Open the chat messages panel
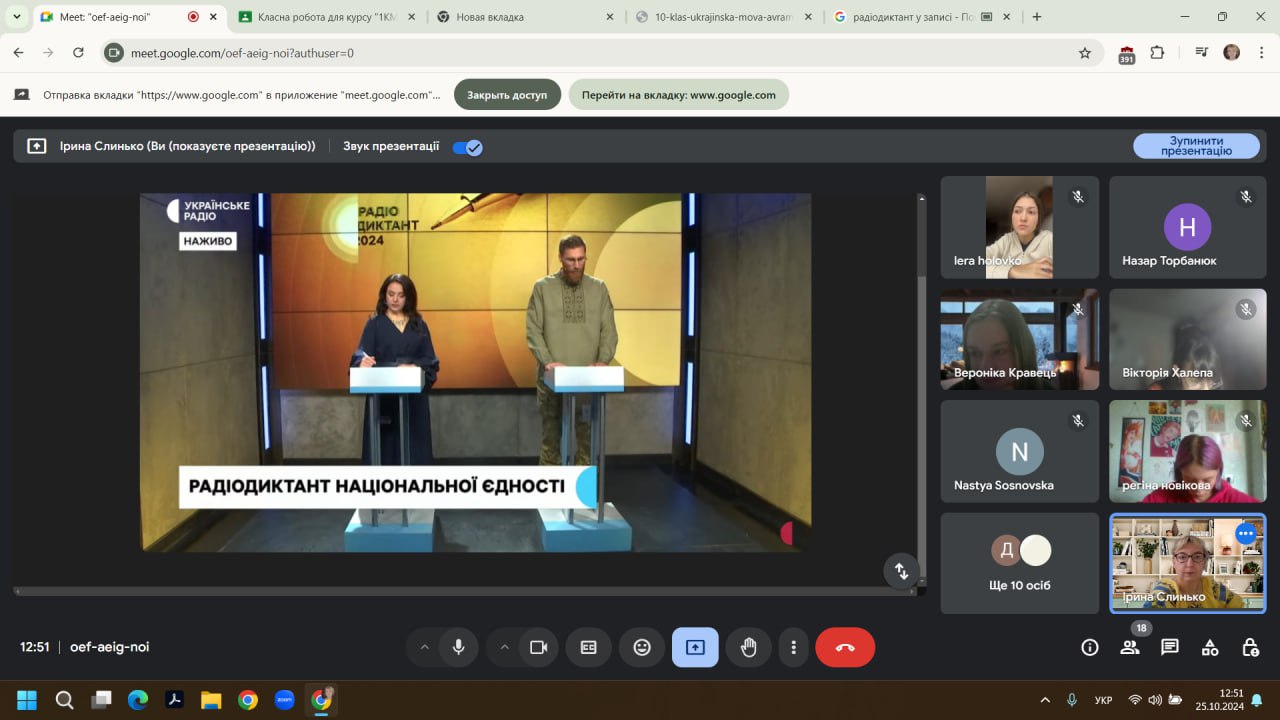Viewport: 1280px width, 720px height. click(x=1170, y=647)
